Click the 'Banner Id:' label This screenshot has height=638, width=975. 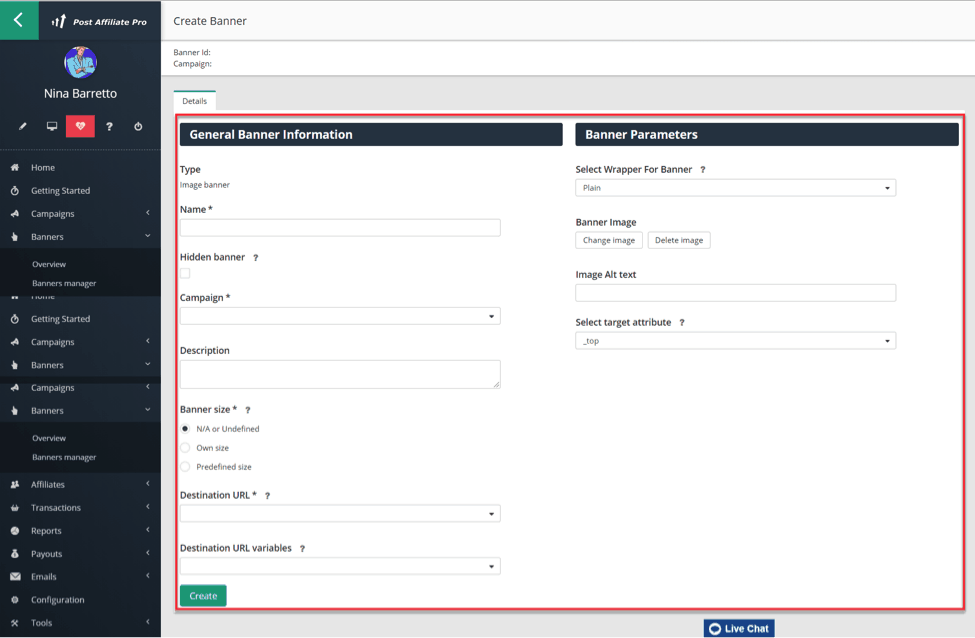point(192,52)
